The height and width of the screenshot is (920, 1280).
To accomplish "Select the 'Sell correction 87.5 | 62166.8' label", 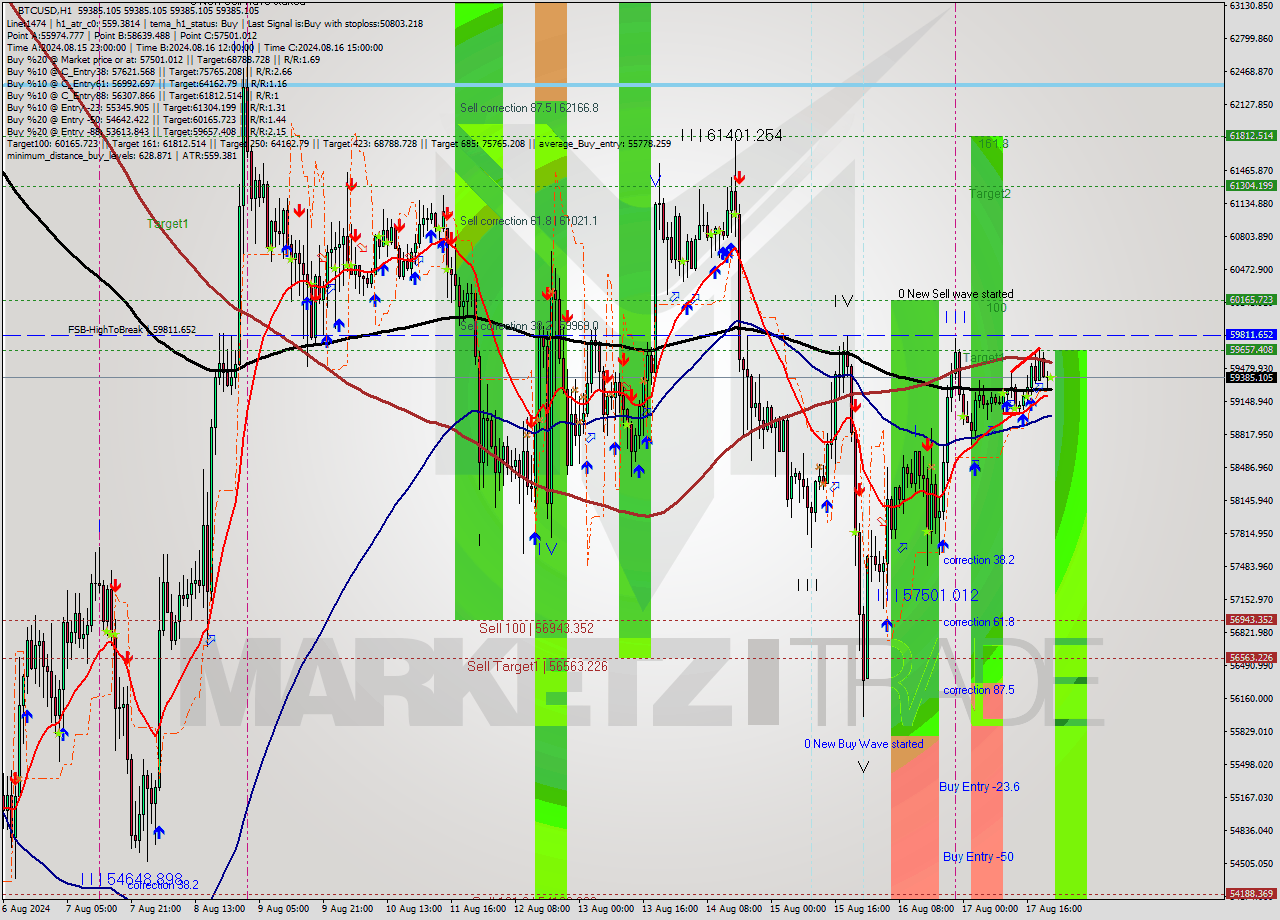I will pos(529,108).
